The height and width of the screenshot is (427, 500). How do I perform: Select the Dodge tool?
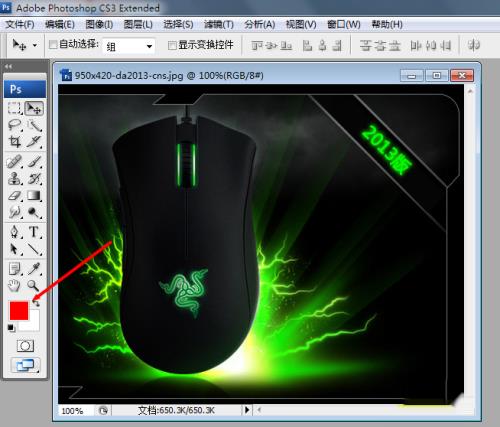coord(34,212)
